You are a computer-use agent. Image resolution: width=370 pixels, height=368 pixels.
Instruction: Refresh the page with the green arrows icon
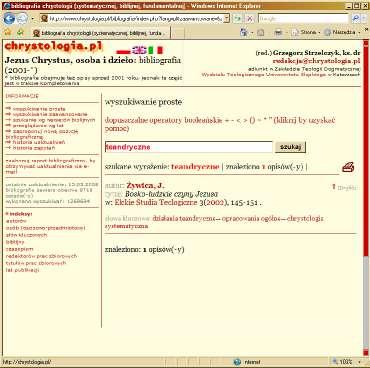coord(238,18)
